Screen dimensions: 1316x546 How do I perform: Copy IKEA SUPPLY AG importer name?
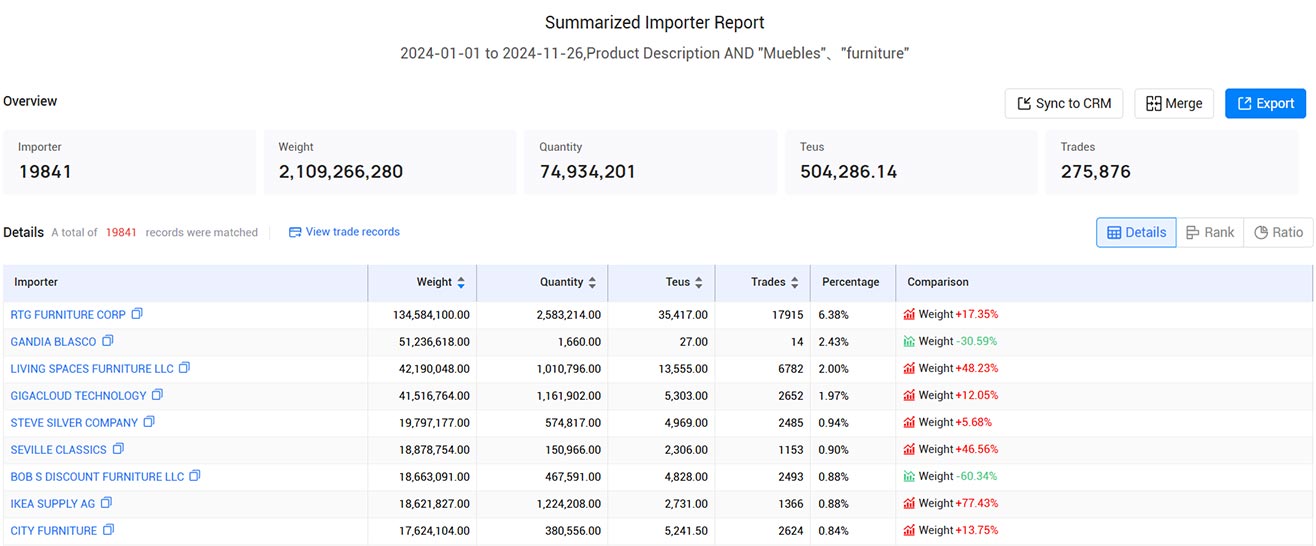[x=106, y=503]
